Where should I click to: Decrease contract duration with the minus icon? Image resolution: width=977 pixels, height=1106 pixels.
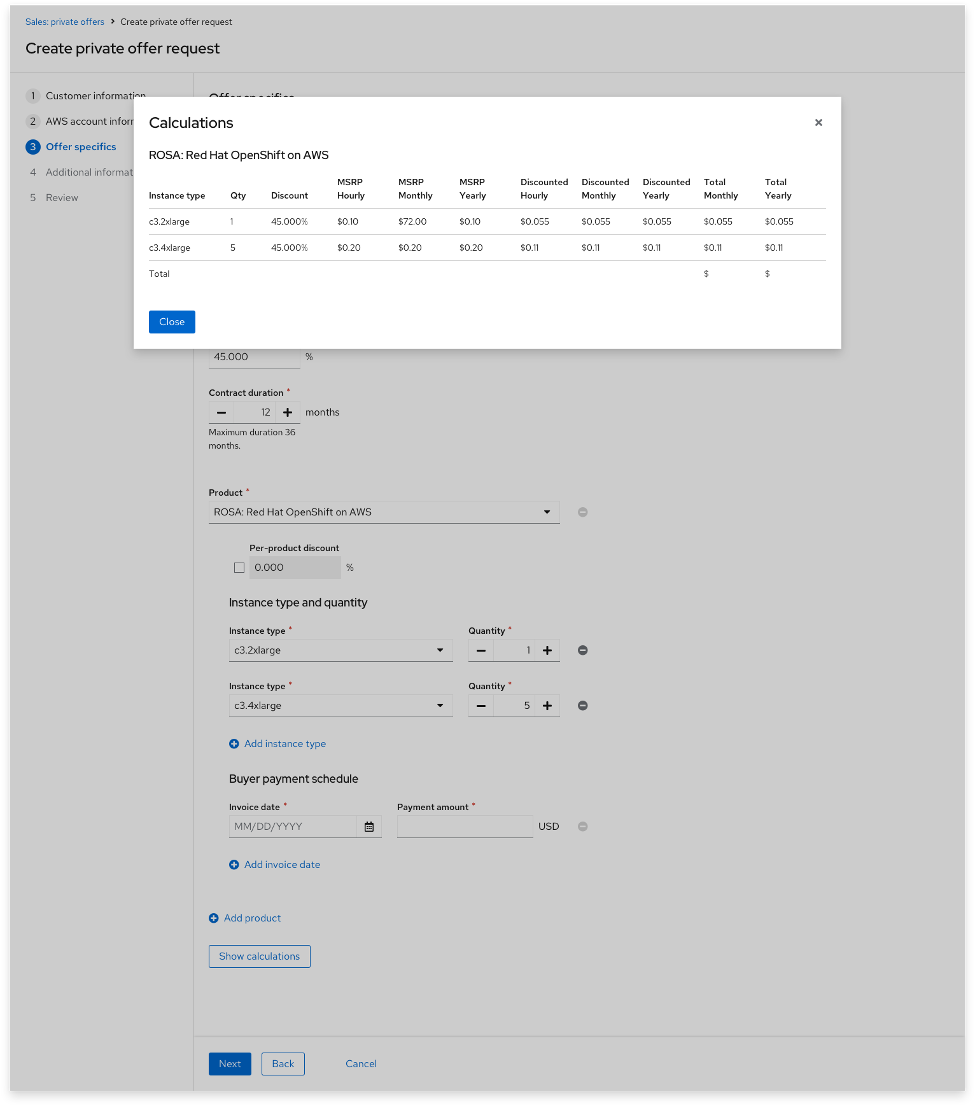coord(222,413)
